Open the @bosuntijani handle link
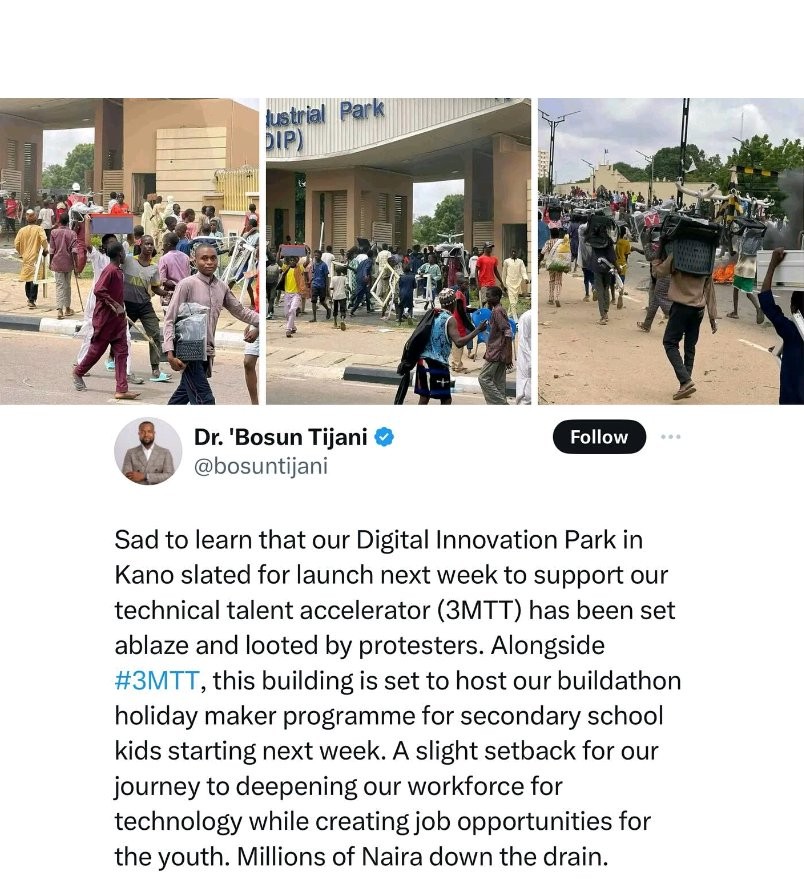This screenshot has height=893, width=804. click(261, 466)
